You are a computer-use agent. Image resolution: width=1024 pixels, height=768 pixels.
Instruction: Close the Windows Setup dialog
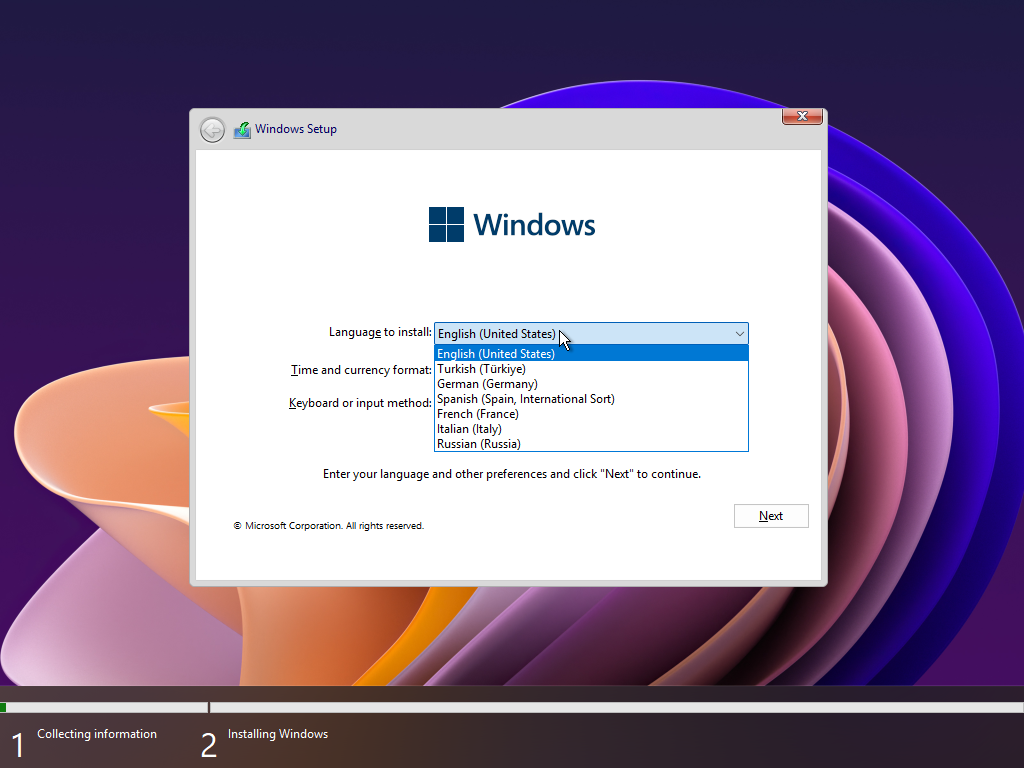pos(802,116)
